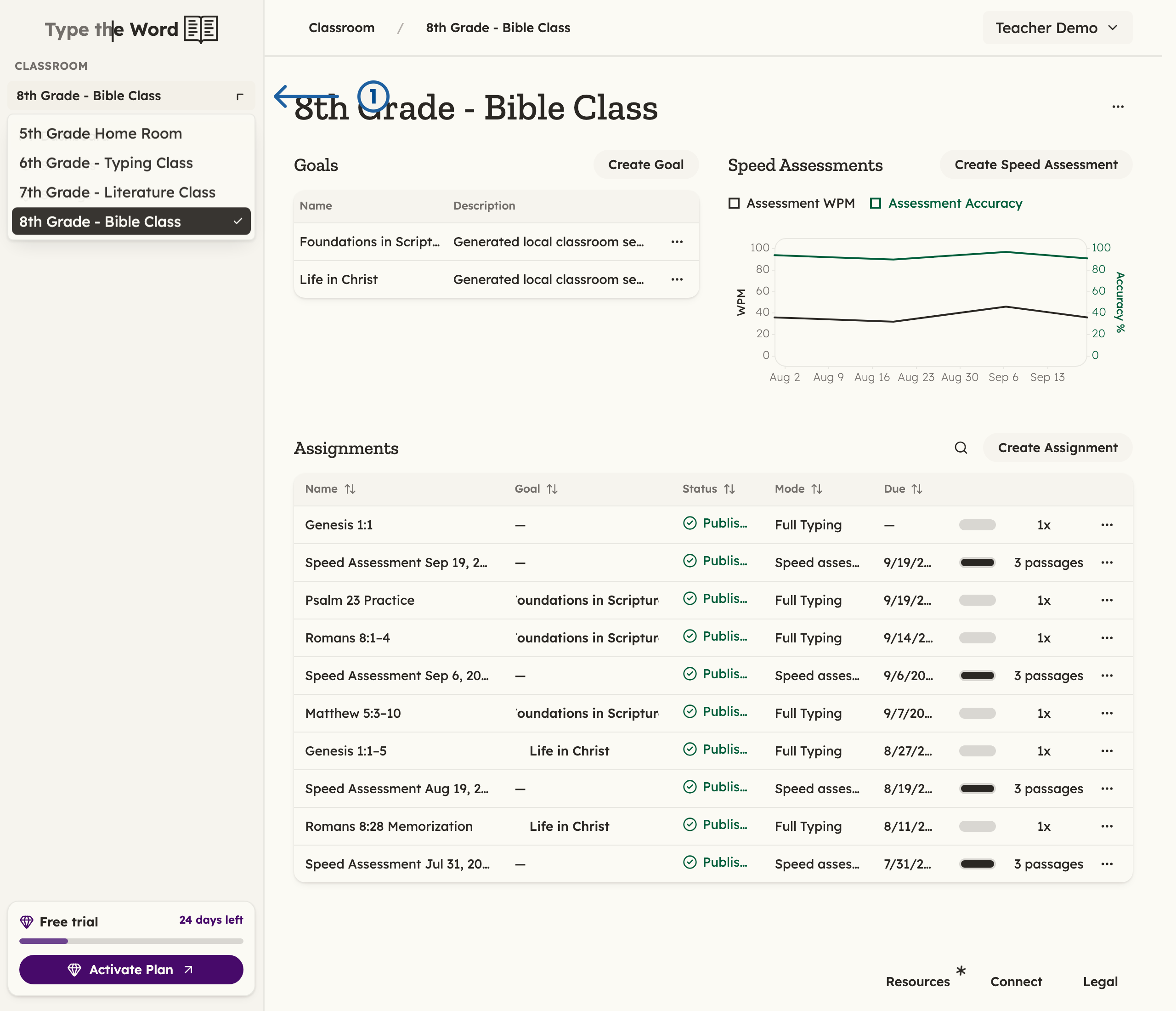The height and width of the screenshot is (1011, 1176).
Task: Click the progress bar in the Genesis 1:1 row
Action: click(977, 524)
